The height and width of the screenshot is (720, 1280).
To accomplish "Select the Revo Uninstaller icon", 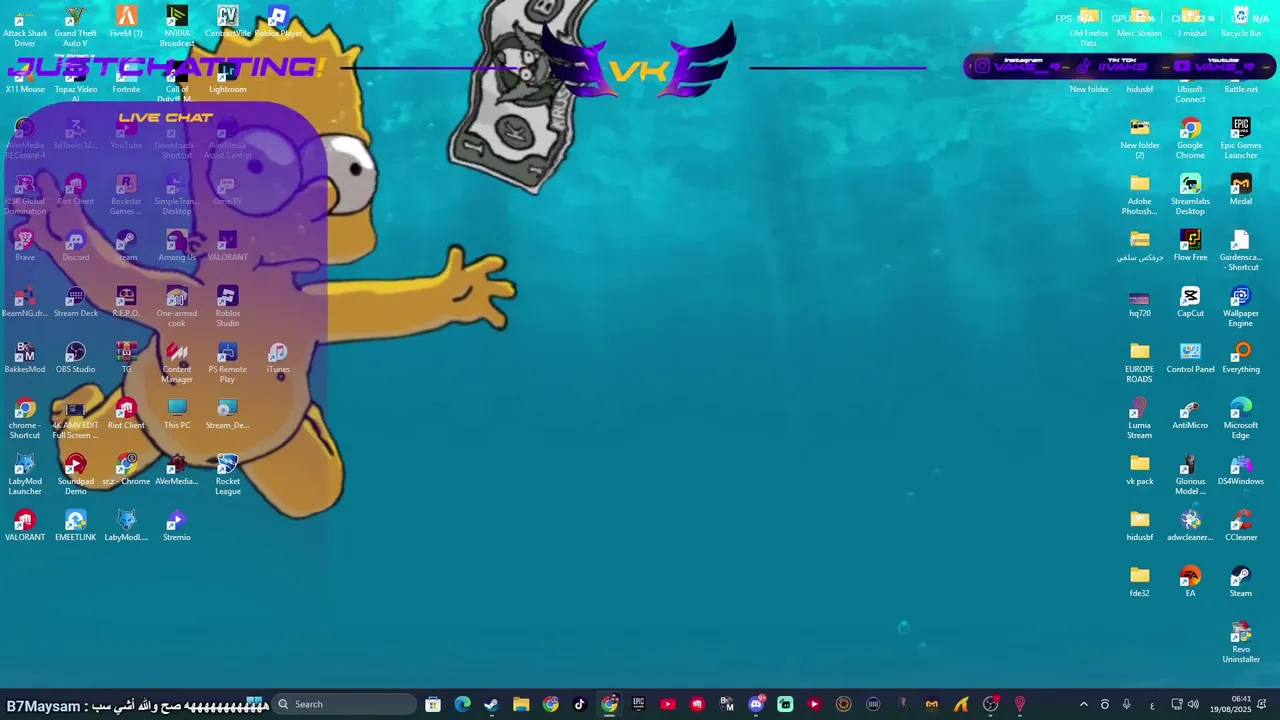I will [x=1241, y=643].
